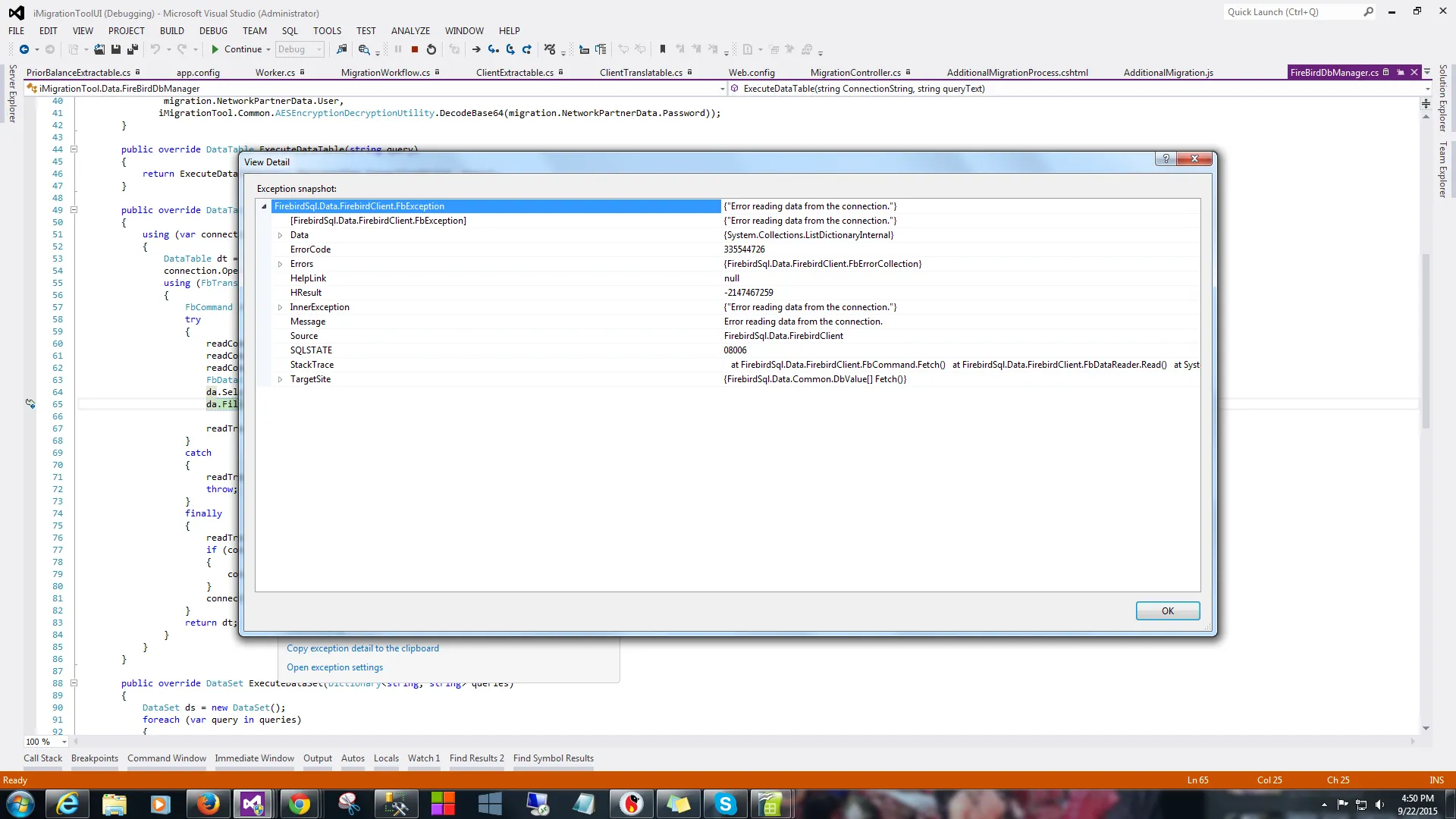Open Visual Studio in Windows taskbar
Image resolution: width=1456 pixels, height=819 pixels.
pos(253,804)
